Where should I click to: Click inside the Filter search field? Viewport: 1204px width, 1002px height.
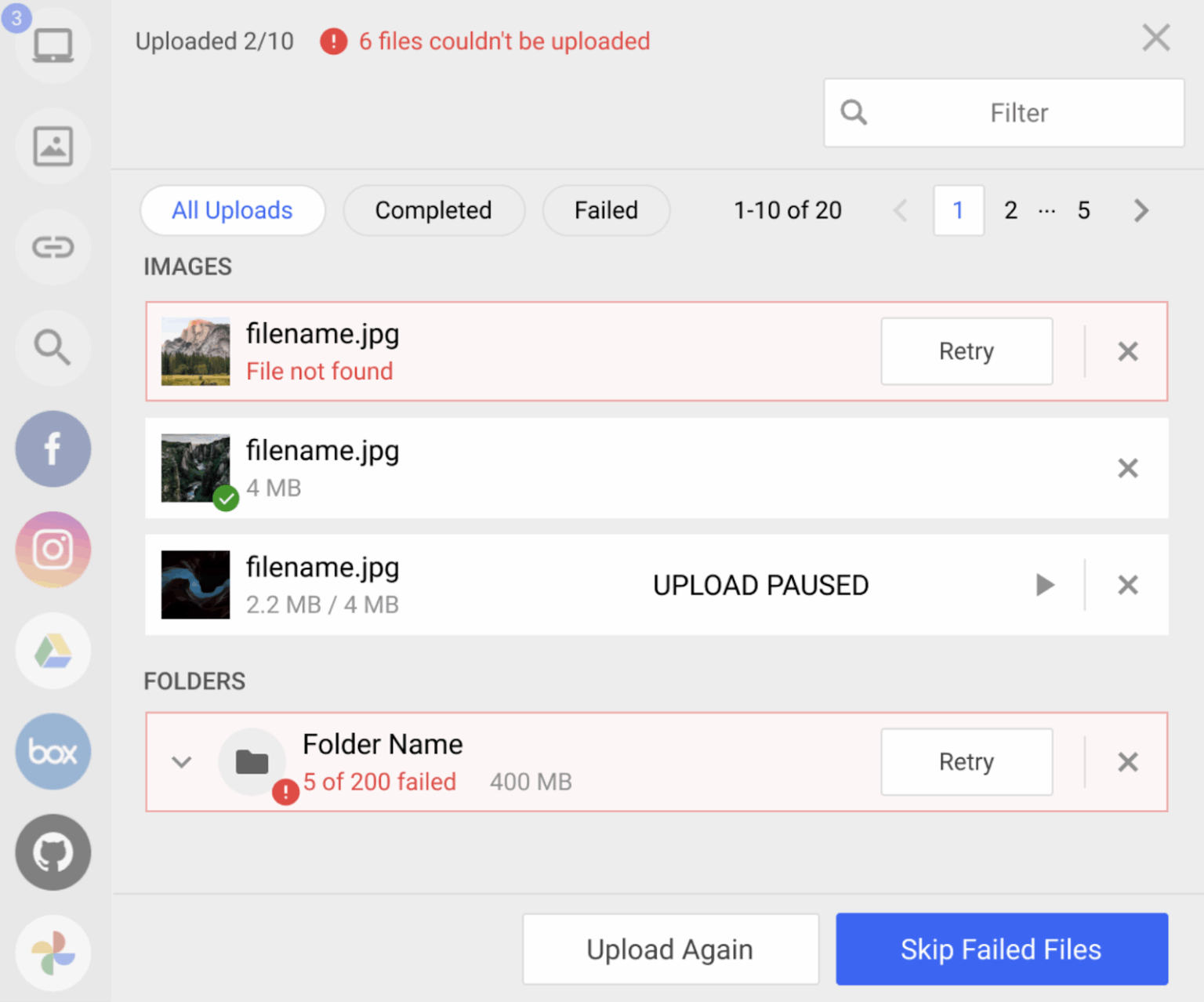tap(1003, 112)
